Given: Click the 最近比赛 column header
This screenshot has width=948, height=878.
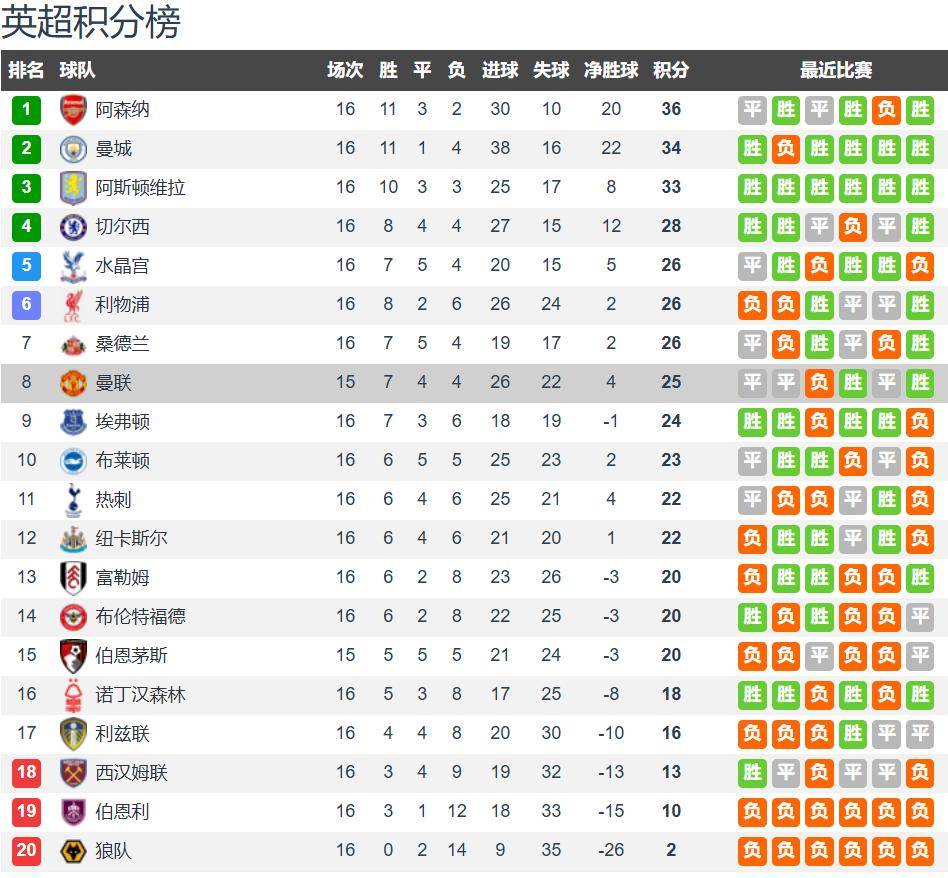Looking at the screenshot, I should [x=836, y=70].
